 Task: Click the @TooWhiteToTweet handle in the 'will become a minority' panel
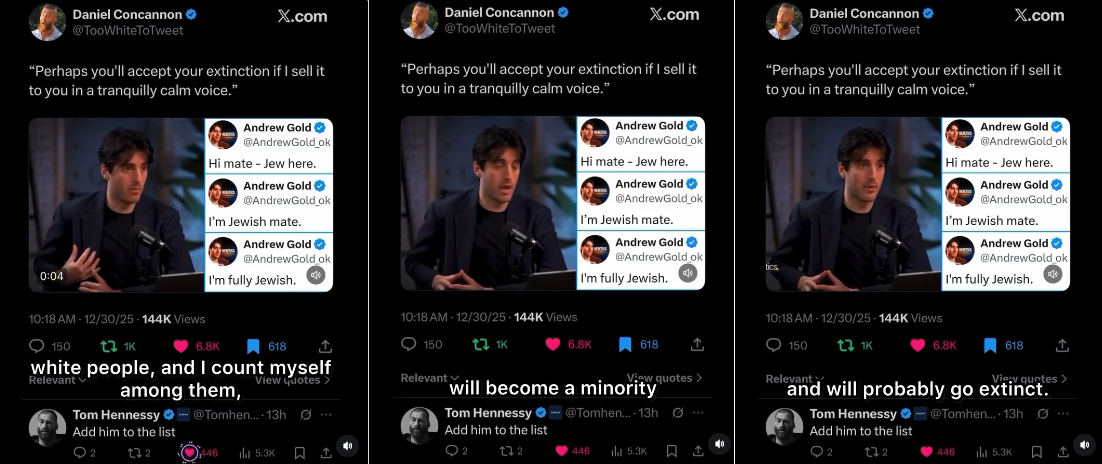499,28
